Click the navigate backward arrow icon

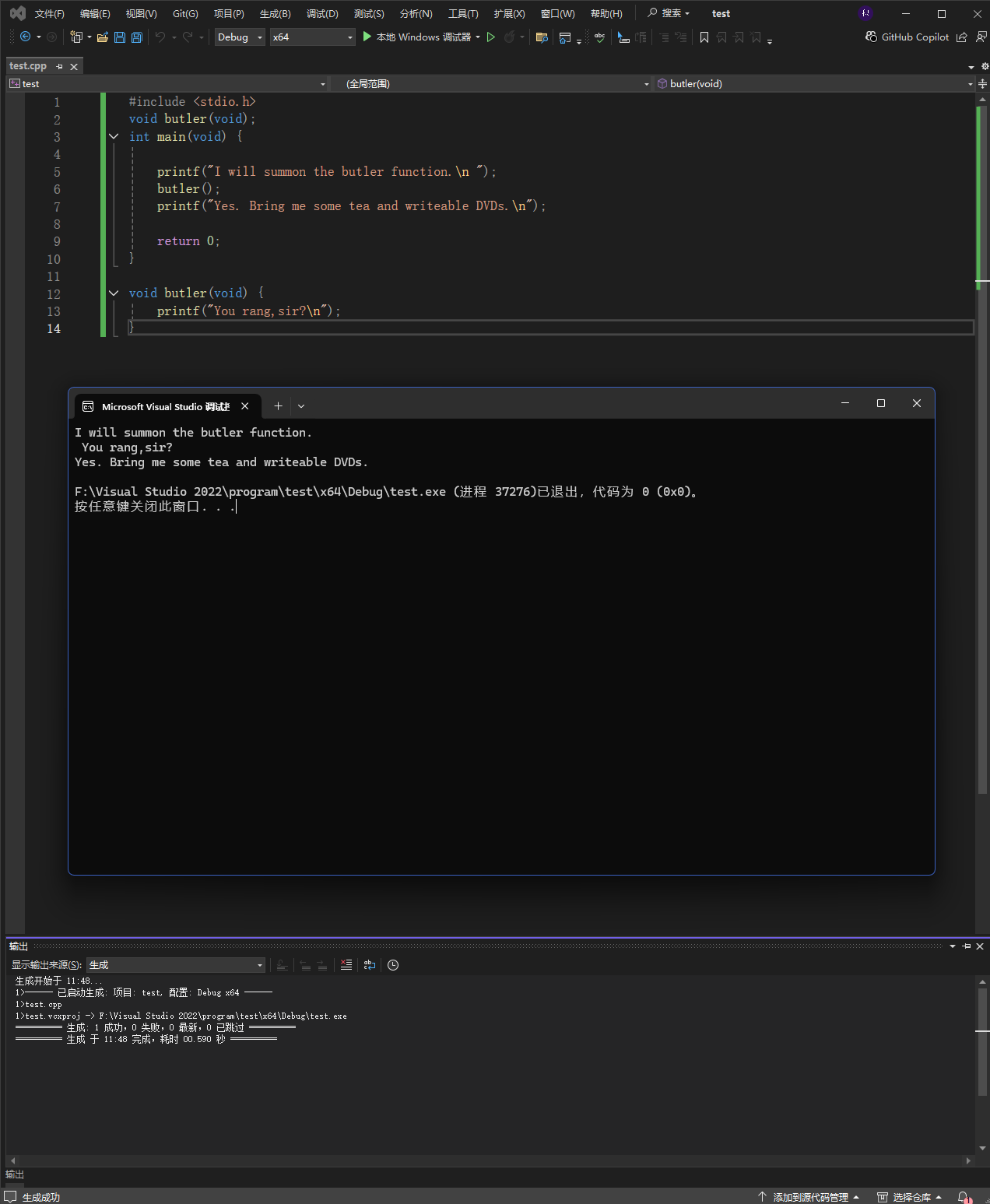click(25, 37)
